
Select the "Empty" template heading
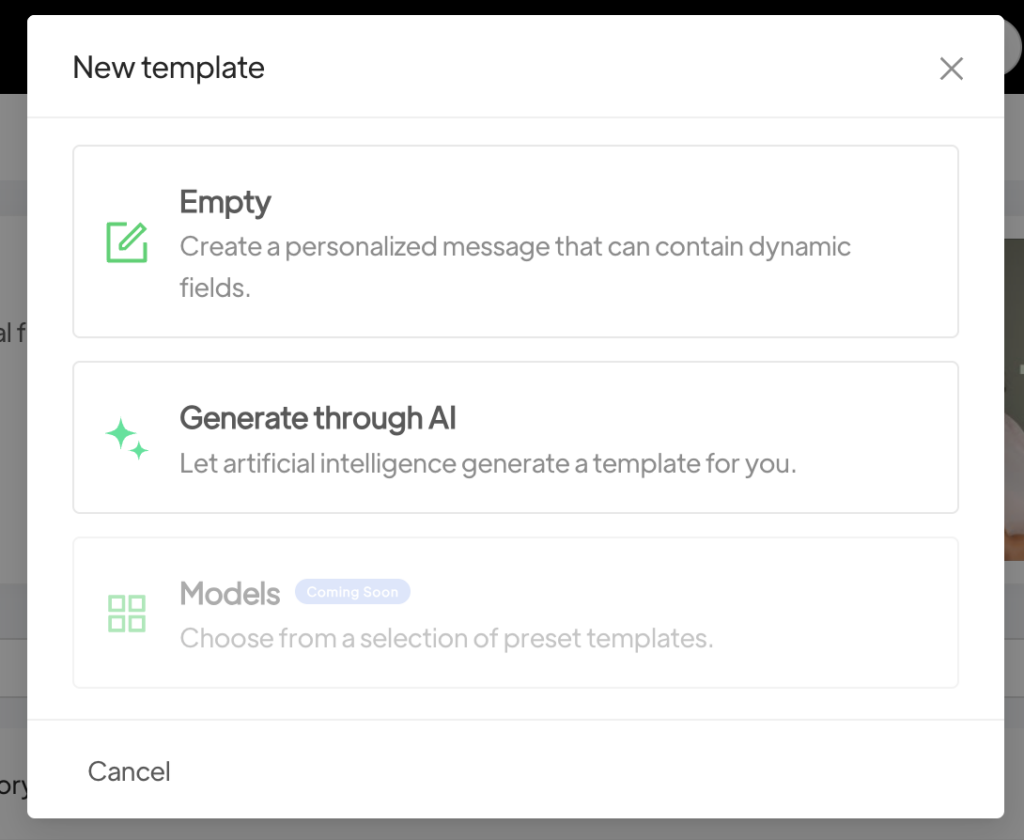pos(225,203)
